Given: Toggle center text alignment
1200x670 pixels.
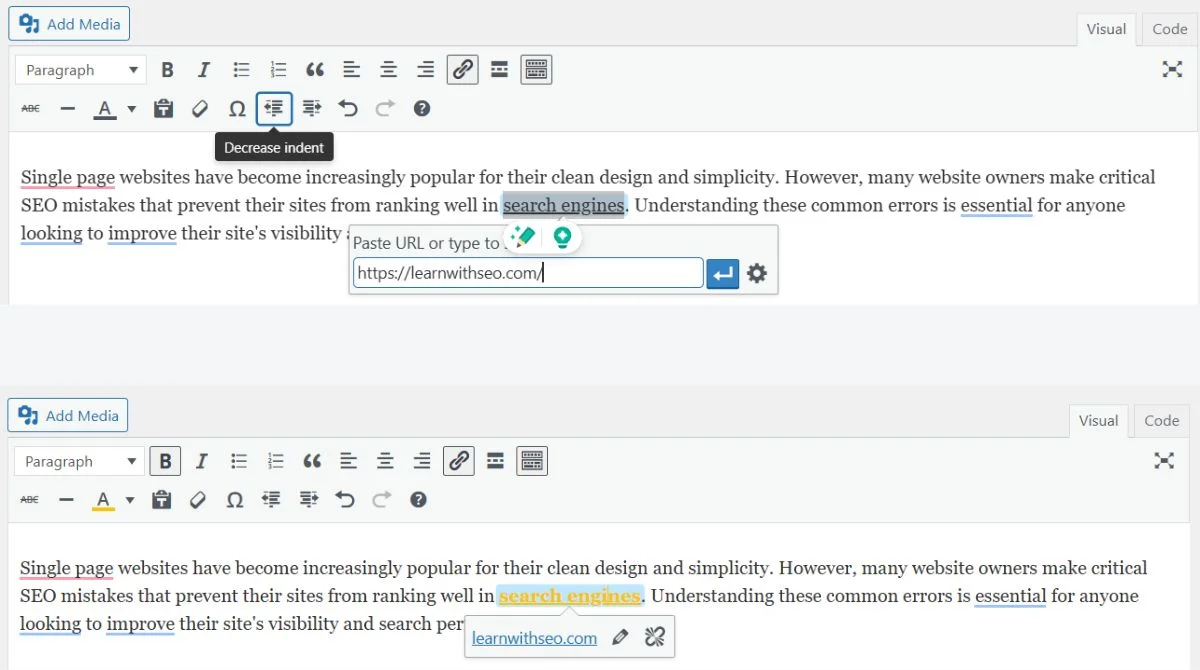Looking at the screenshot, I should [x=388, y=69].
